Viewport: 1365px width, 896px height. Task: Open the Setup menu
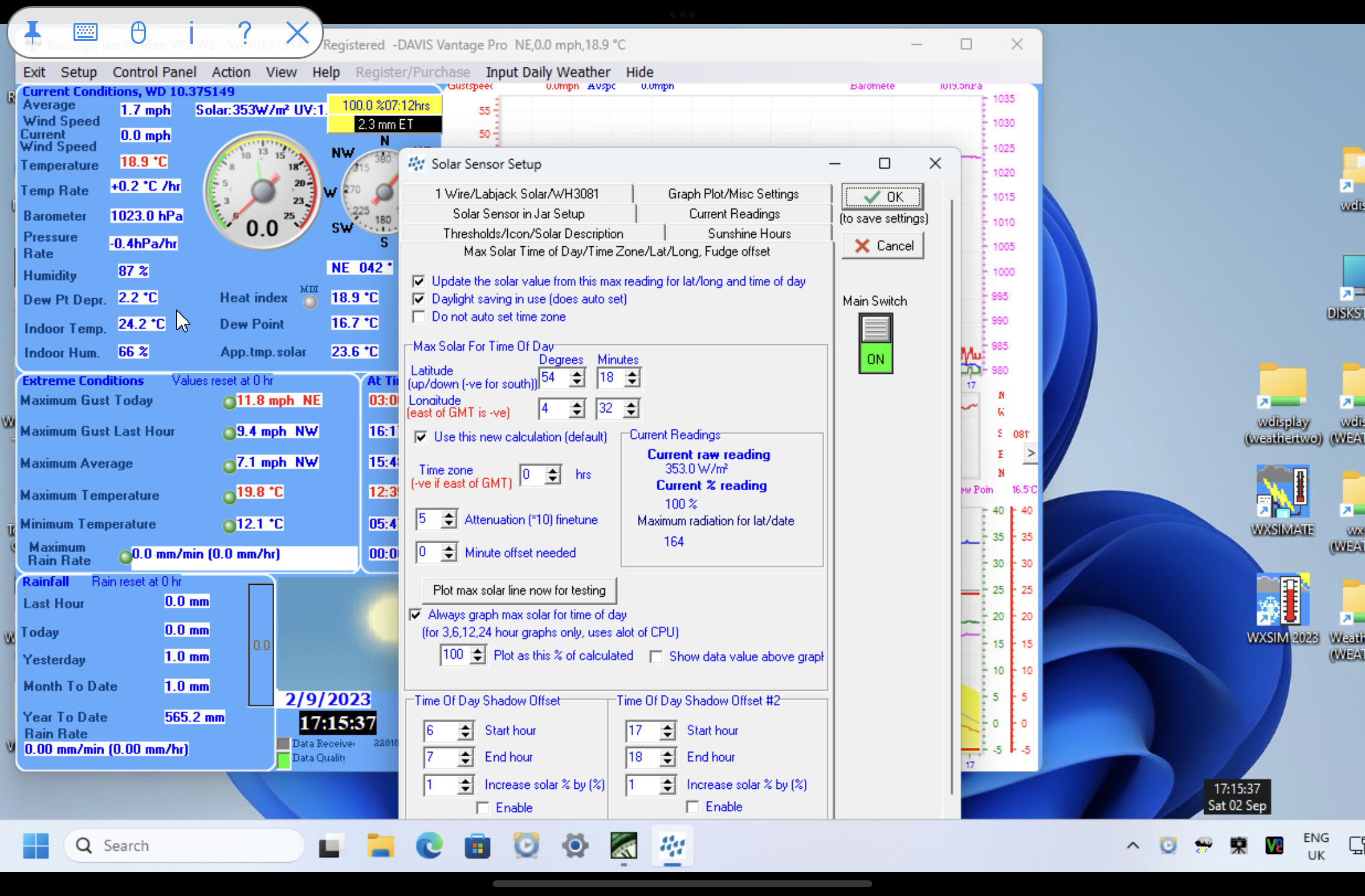pyautogui.click(x=78, y=72)
